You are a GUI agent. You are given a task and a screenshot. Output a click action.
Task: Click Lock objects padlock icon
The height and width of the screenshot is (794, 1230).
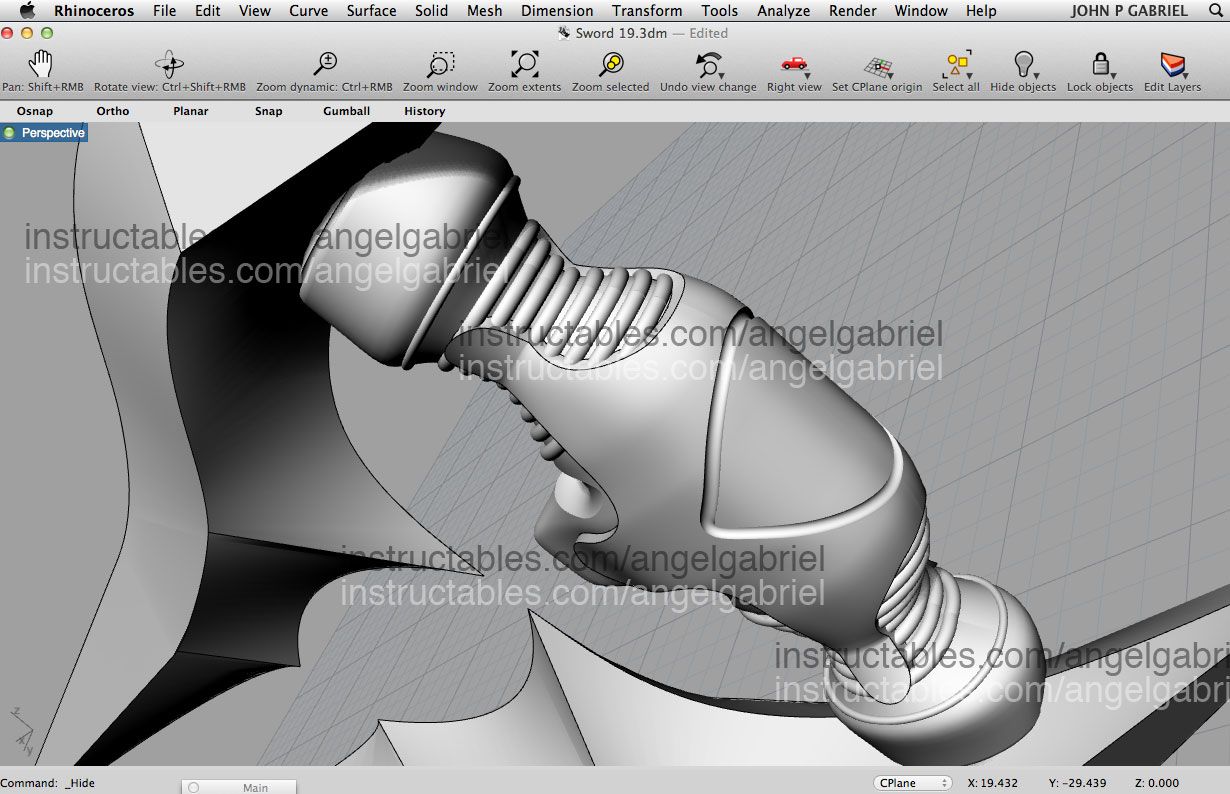tap(1099, 66)
